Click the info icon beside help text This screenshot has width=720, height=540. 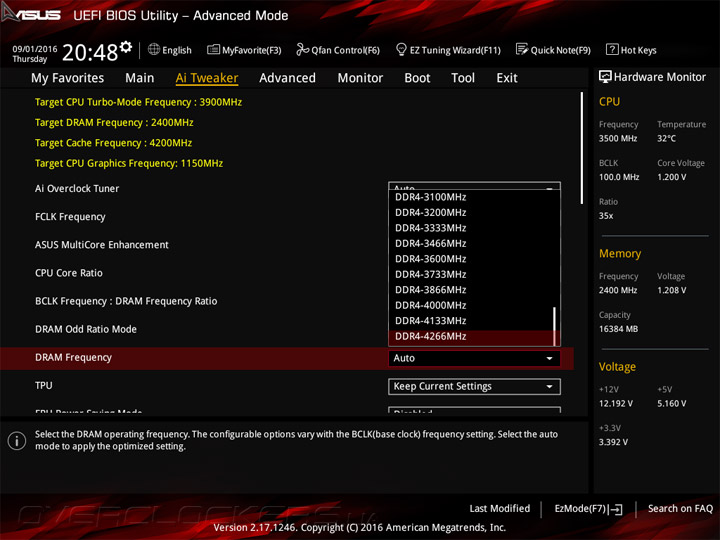17,441
